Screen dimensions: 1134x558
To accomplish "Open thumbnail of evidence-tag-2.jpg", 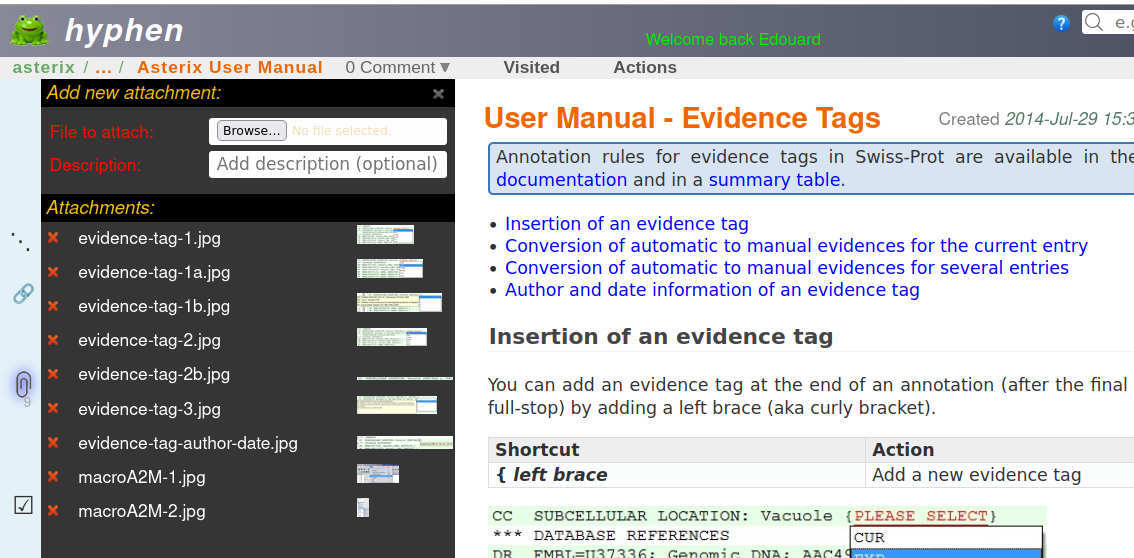I will pyautogui.click(x=392, y=337).
